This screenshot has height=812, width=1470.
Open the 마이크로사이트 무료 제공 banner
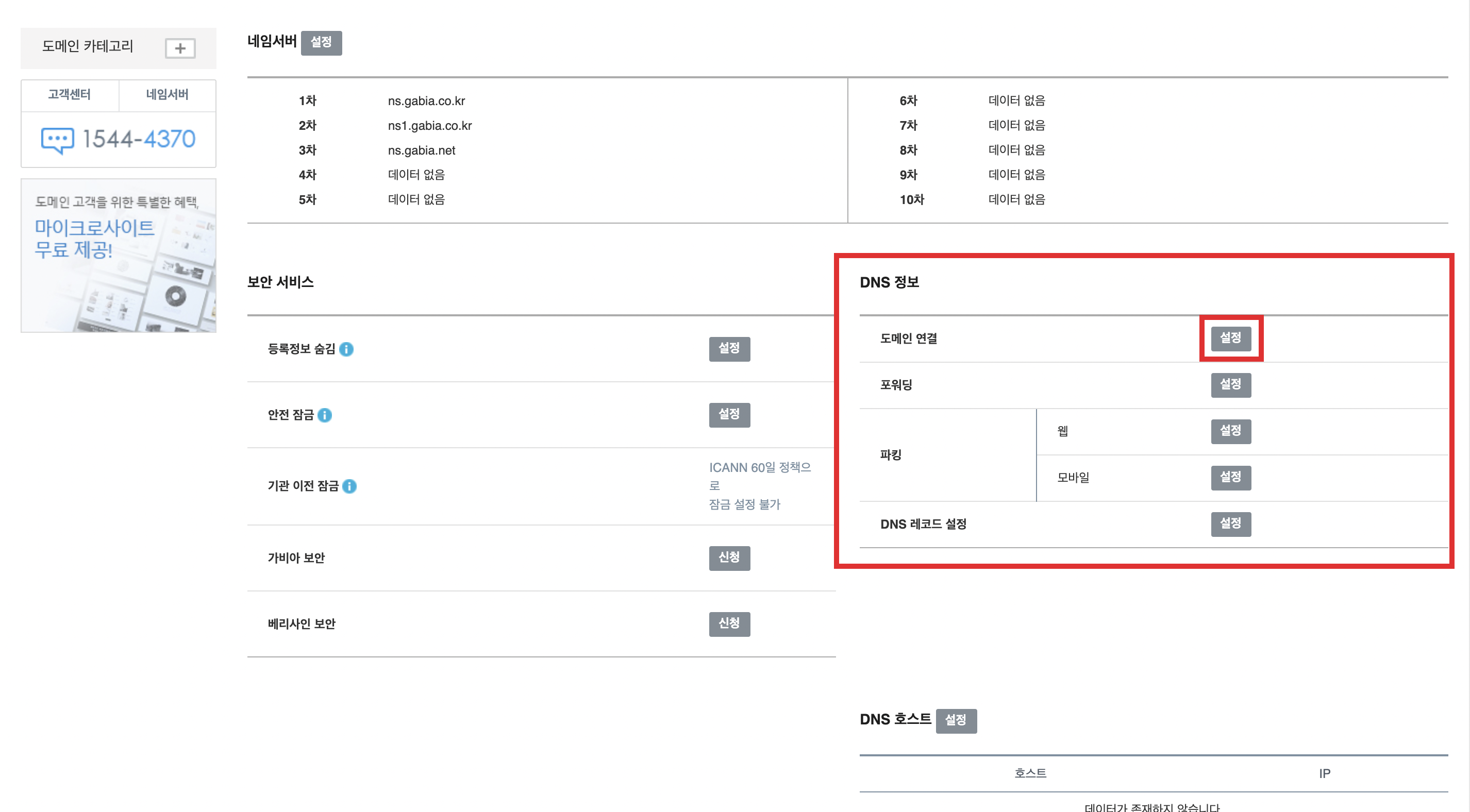pos(118,256)
